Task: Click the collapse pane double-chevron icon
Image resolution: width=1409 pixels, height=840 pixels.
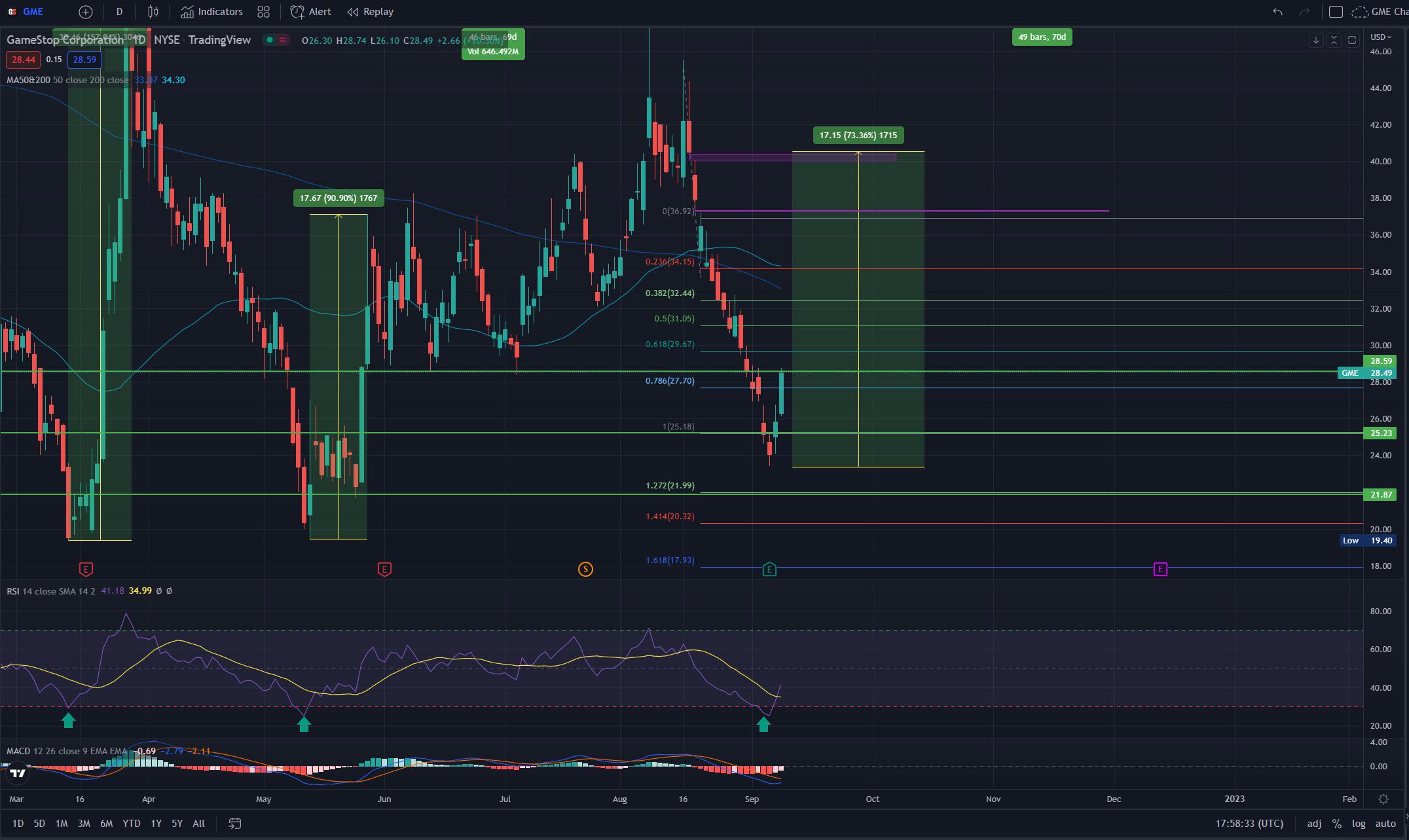Action: [x=1334, y=41]
